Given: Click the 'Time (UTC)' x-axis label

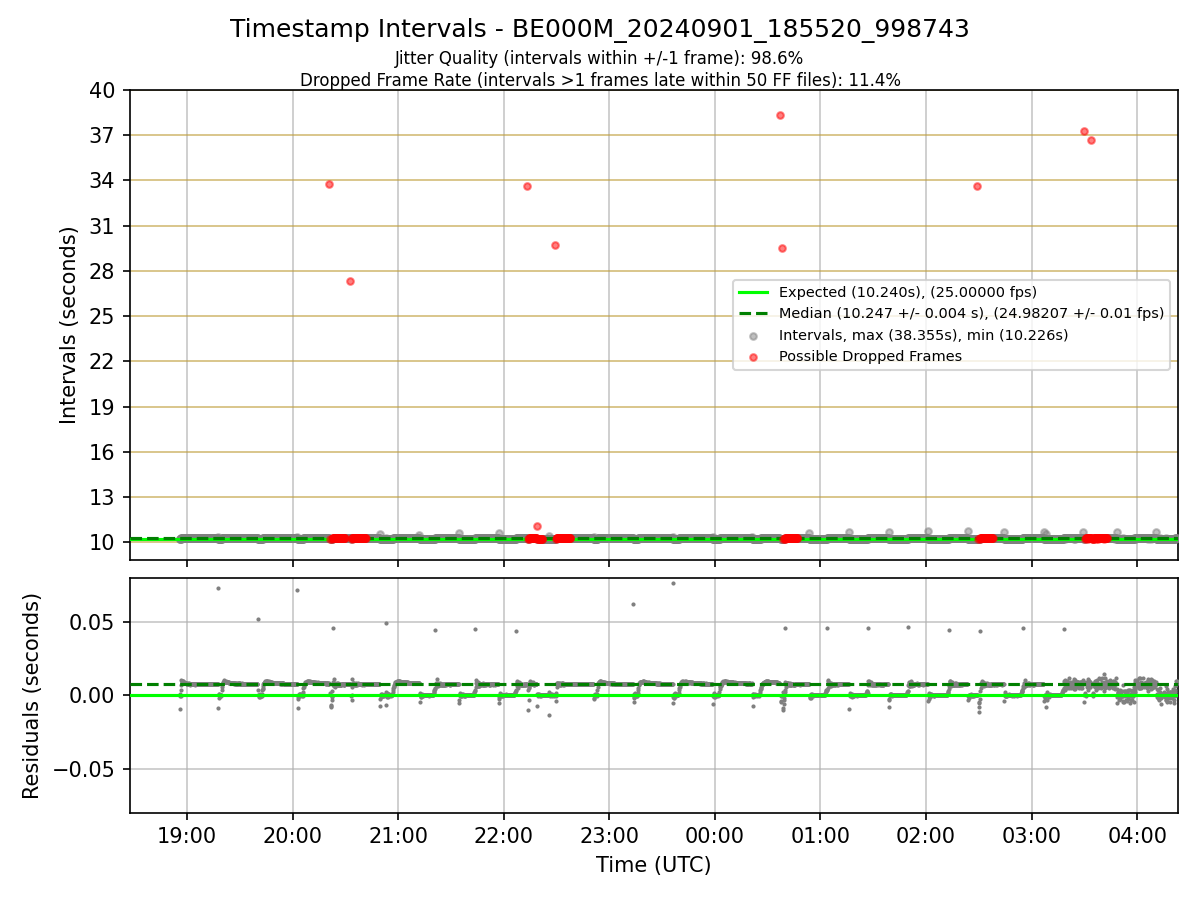Looking at the screenshot, I should click(654, 865).
